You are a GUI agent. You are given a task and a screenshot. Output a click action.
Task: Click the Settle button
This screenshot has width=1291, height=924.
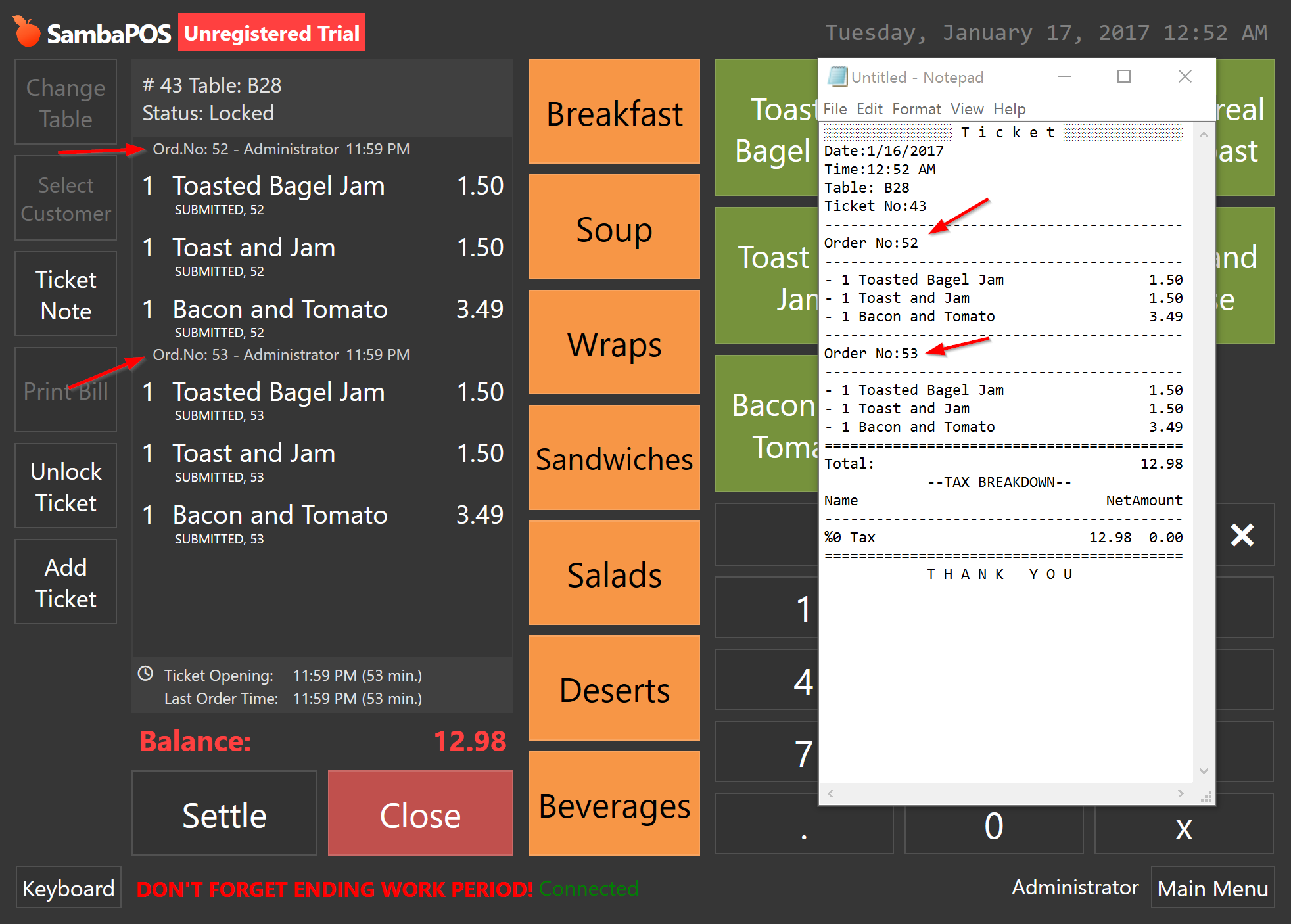224,814
